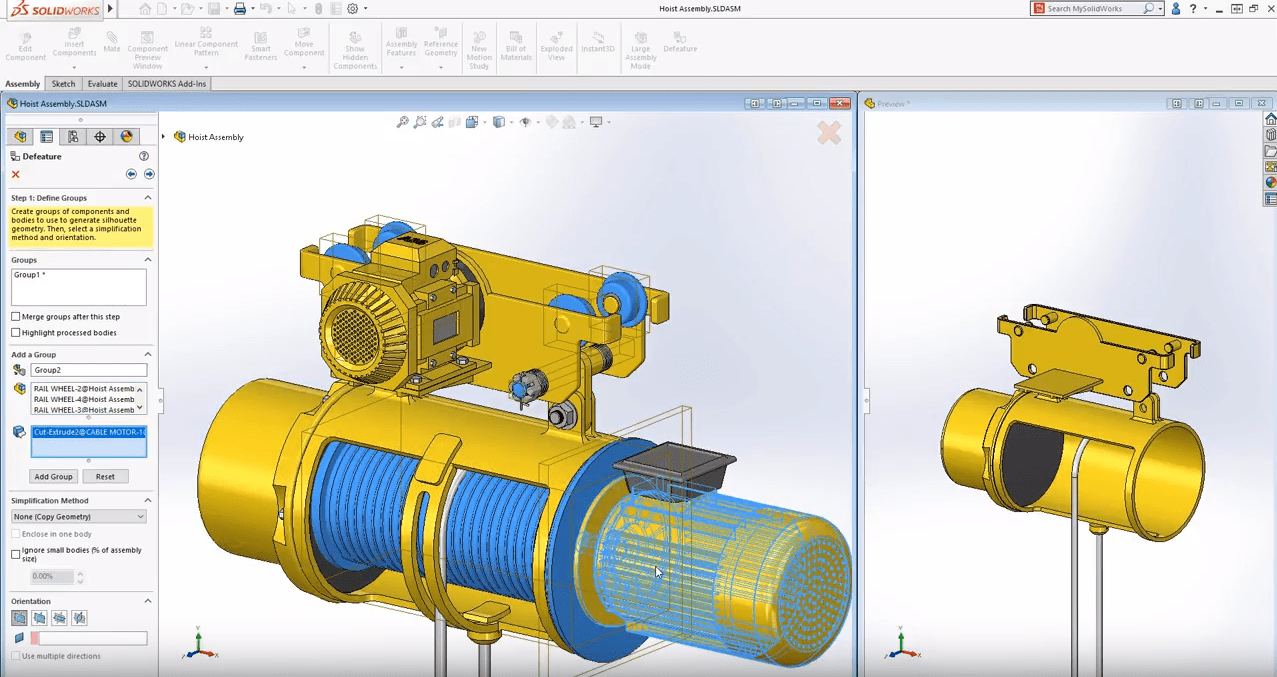The image size is (1277, 677).
Task: Switch to the SOLIDWORKS Add-Ins tab
Action: click(167, 84)
